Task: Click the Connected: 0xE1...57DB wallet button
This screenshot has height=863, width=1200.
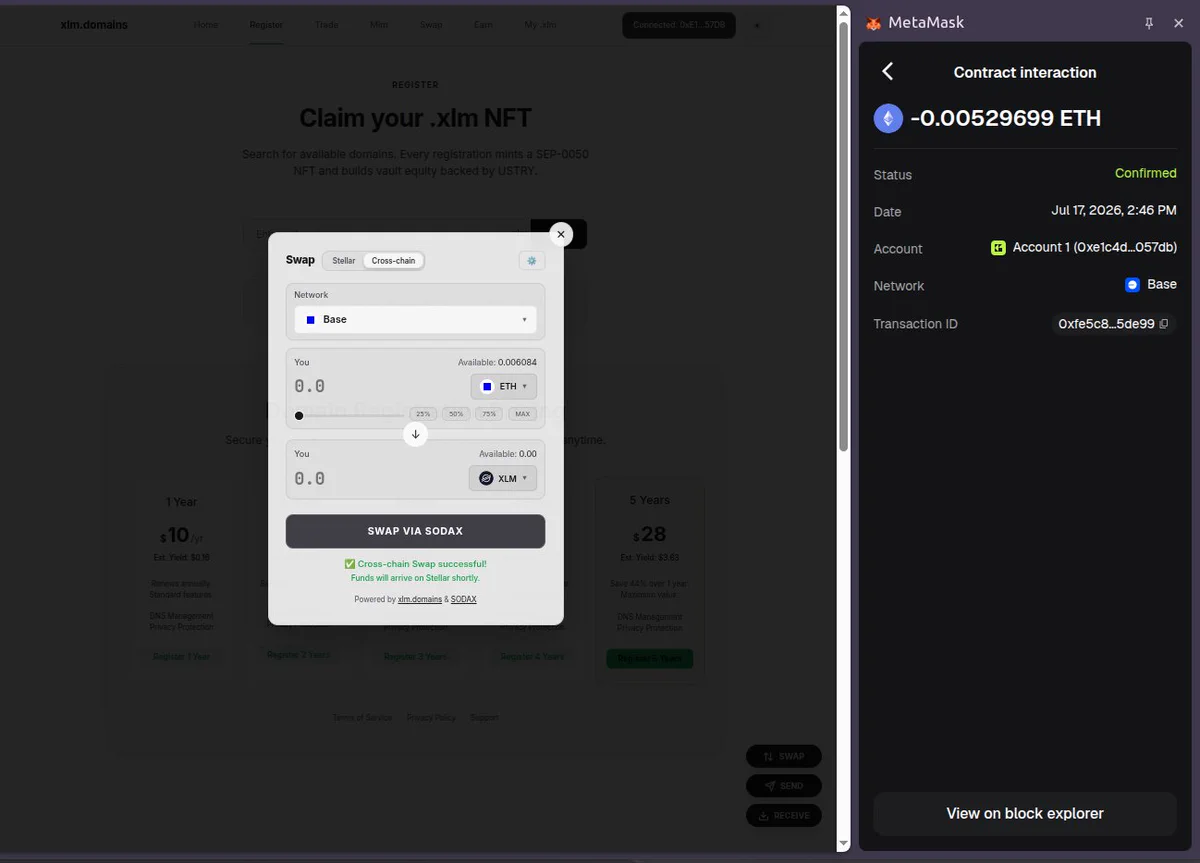Action: 679,25
